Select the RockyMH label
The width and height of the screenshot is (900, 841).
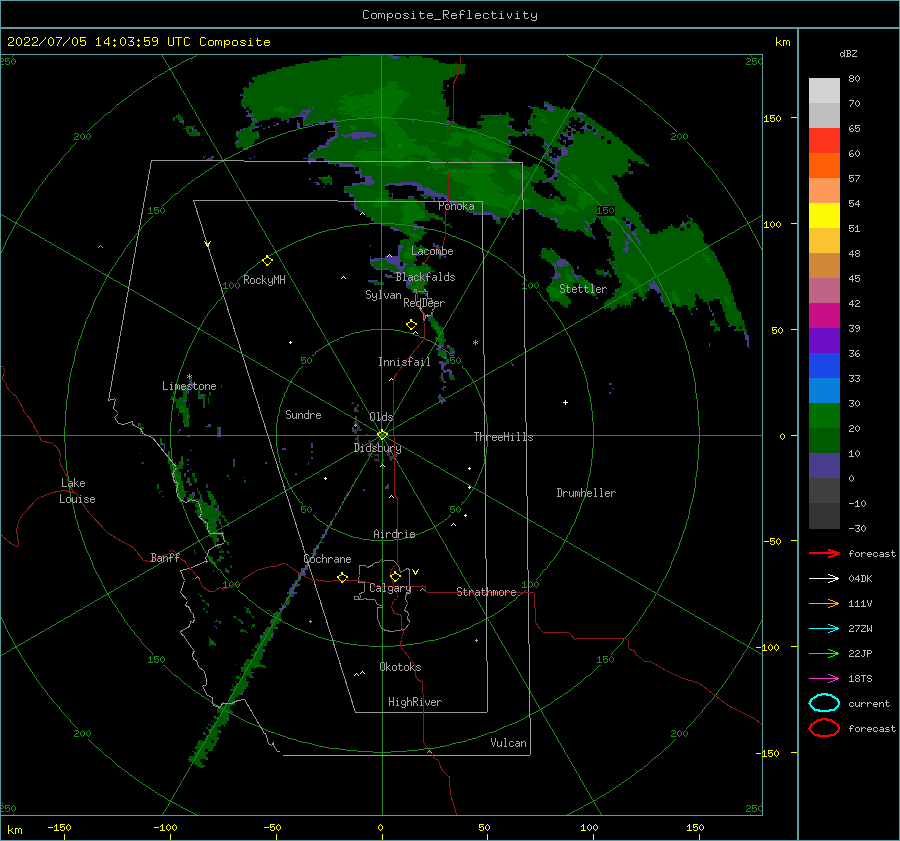[264, 280]
